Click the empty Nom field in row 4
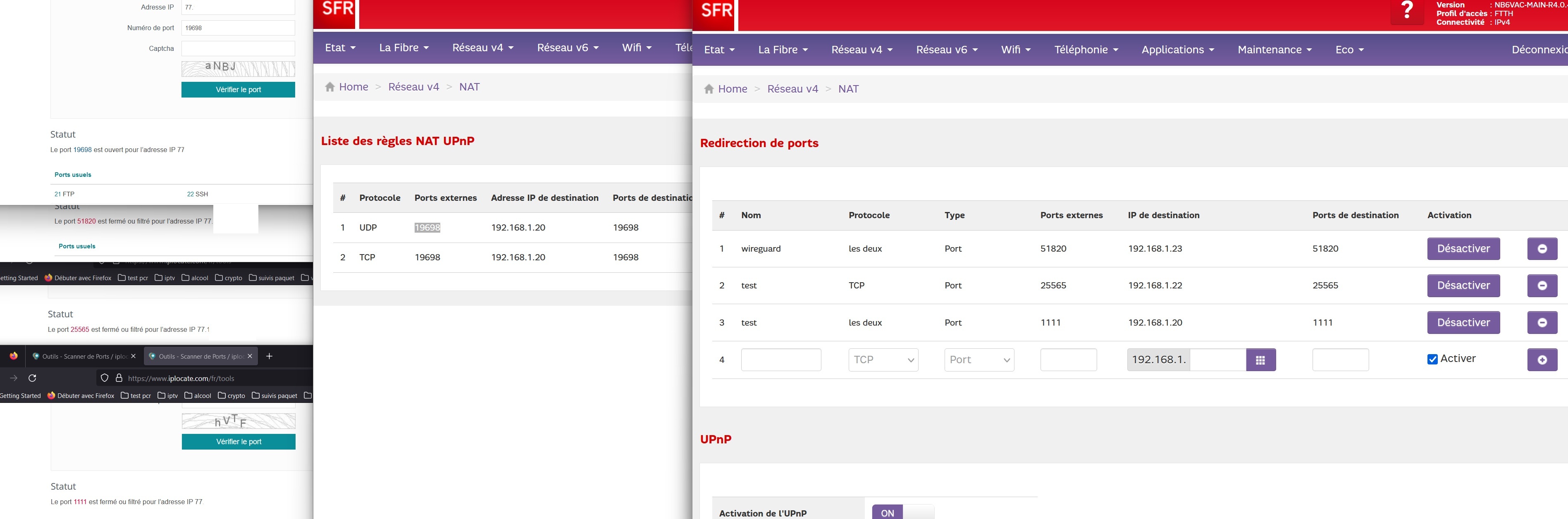This screenshot has width=1568, height=519. [x=780, y=359]
